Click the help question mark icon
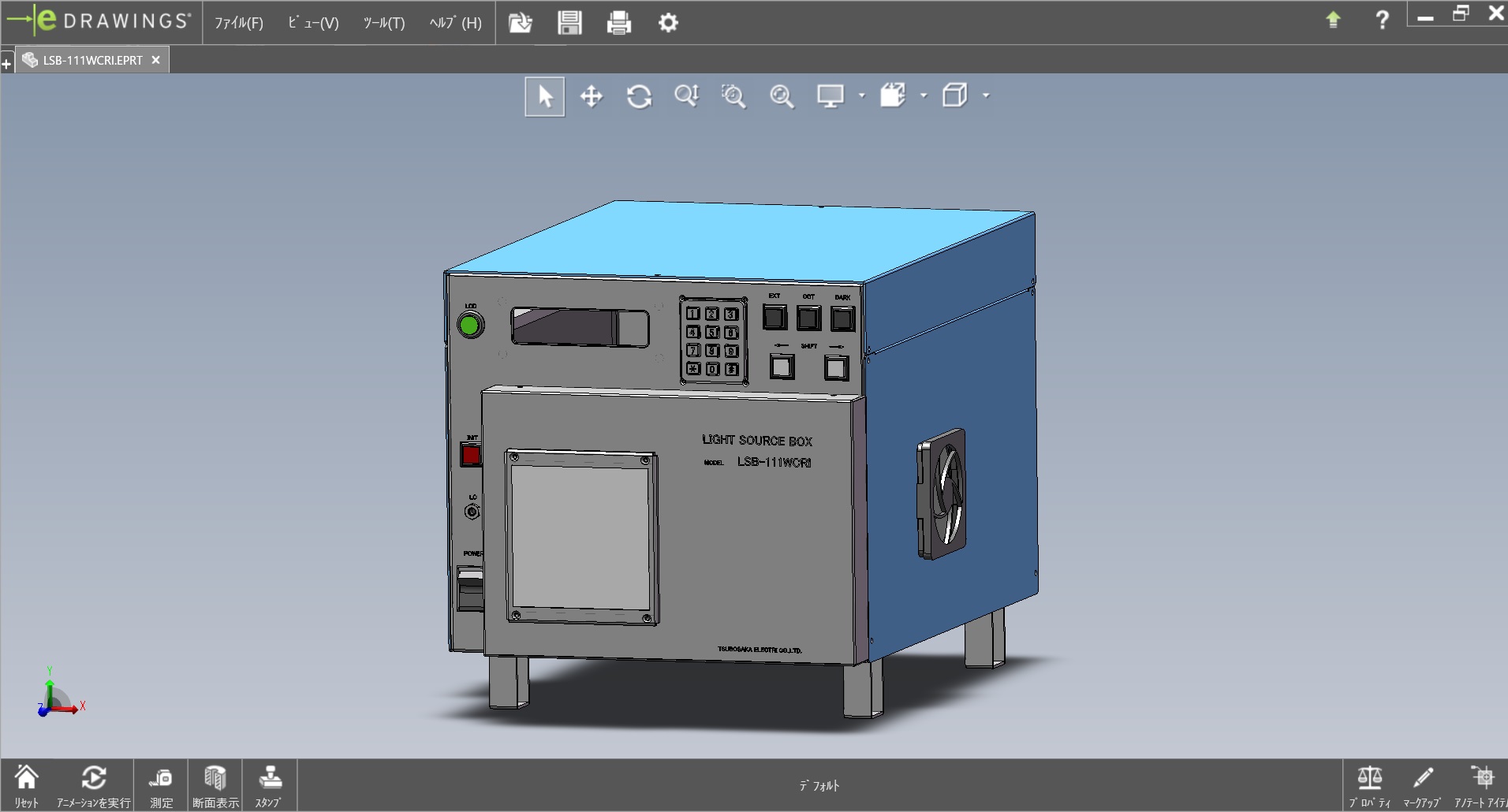Viewport: 1508px width, 812px height. [x=1382, y=20]
